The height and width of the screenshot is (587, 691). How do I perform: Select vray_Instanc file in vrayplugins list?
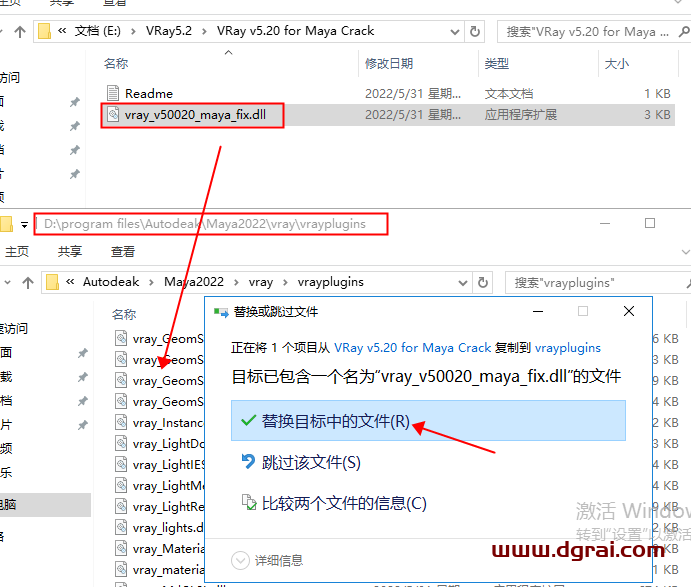167,423
